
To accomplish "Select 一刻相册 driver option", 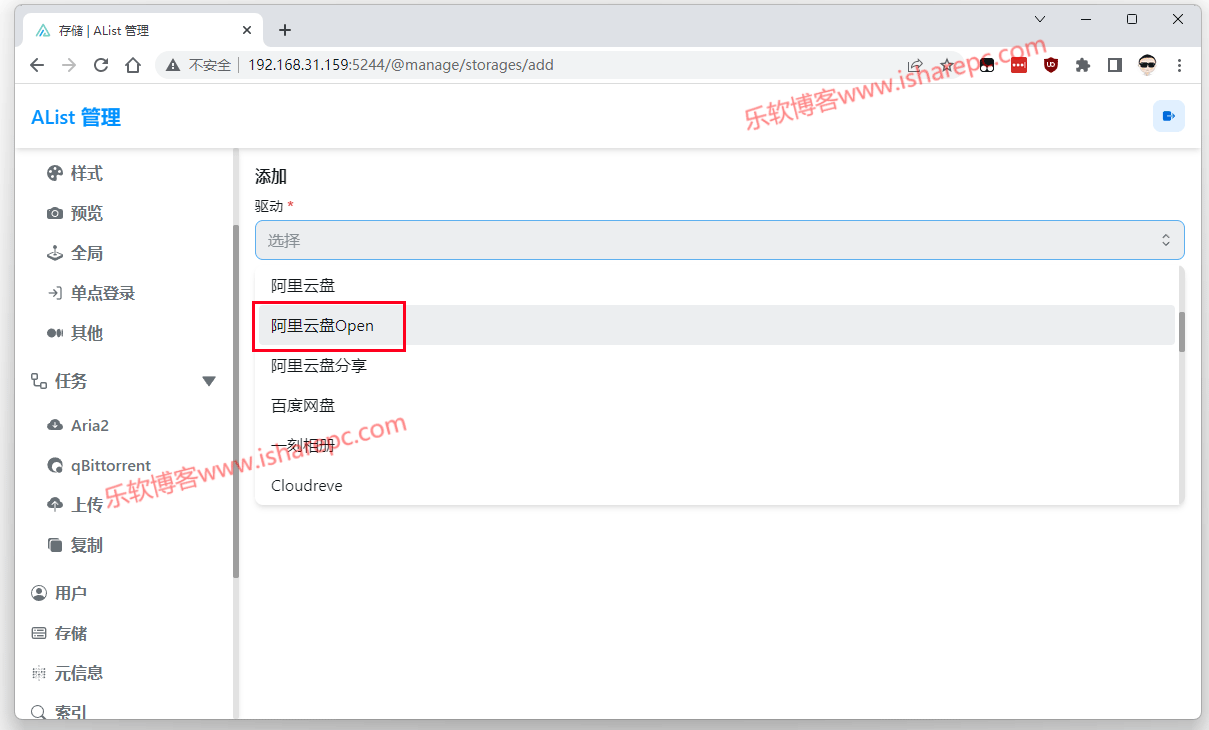I will (715, 446).
